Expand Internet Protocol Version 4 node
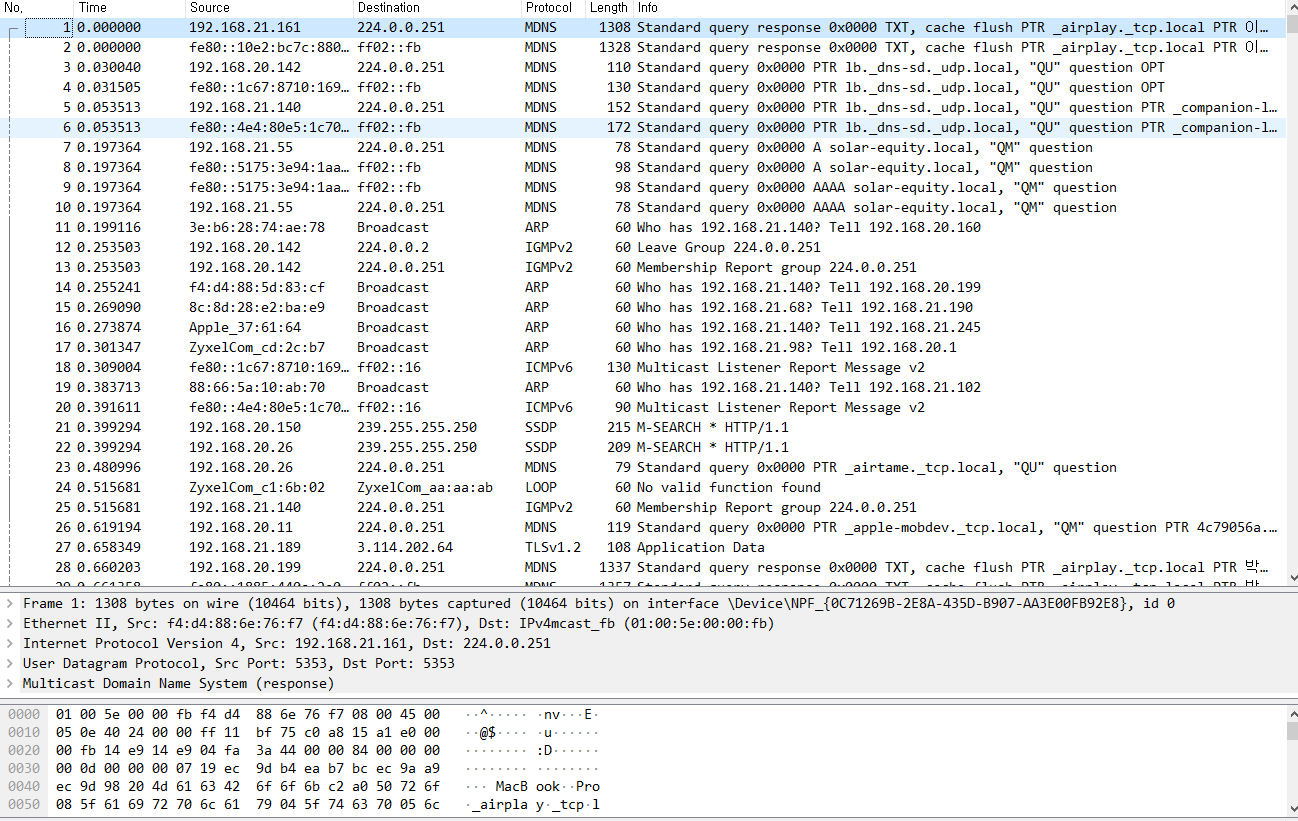The width and height of the screenshot is (1298, 821). (x=11, y=643)
